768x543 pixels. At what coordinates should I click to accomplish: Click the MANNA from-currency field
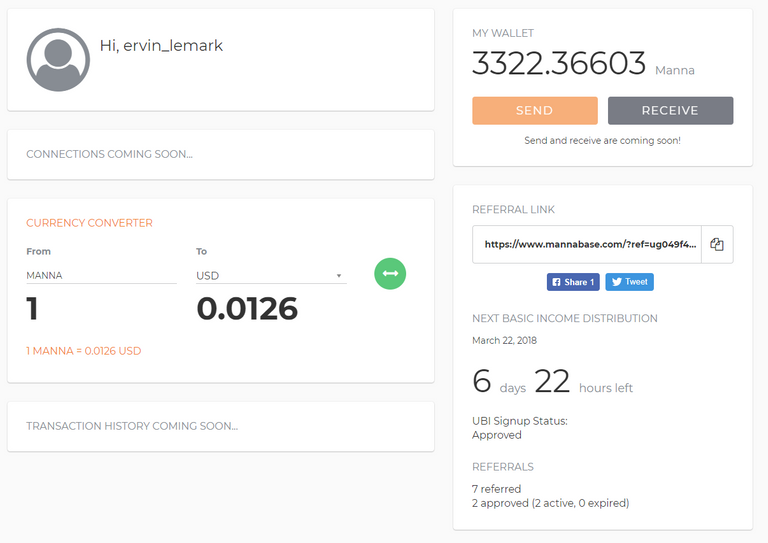(x=101, y=276)
